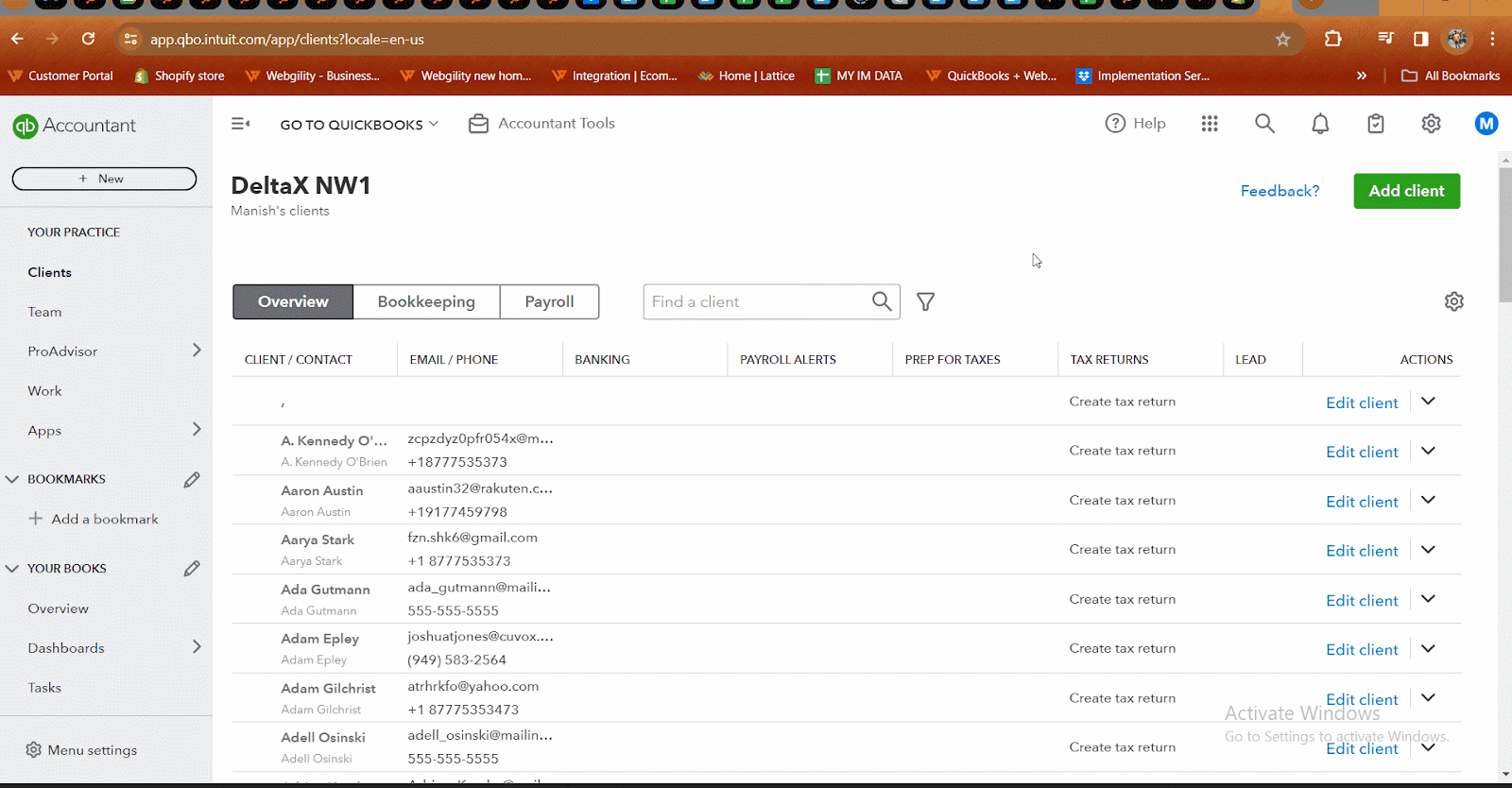
Task: Click the Find a client search field
Action: (756, 301)
